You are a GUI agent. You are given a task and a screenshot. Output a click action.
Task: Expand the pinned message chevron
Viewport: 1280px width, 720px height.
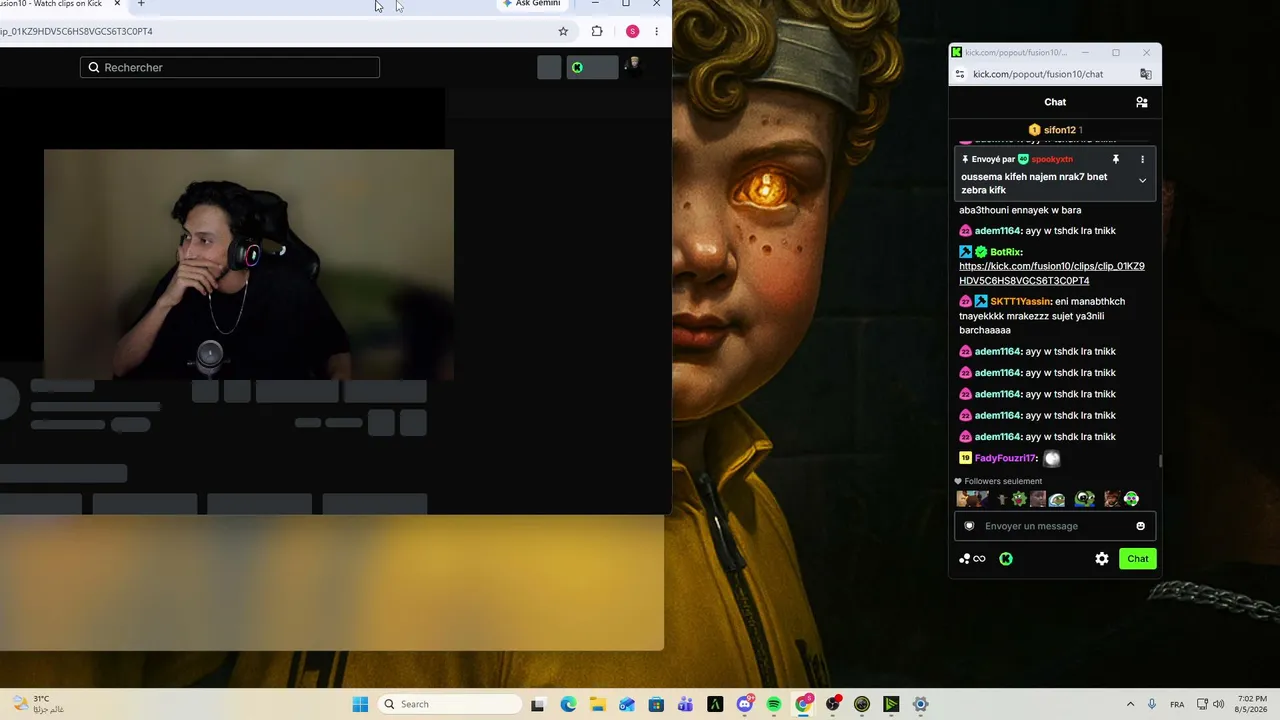pos(1142,181)
